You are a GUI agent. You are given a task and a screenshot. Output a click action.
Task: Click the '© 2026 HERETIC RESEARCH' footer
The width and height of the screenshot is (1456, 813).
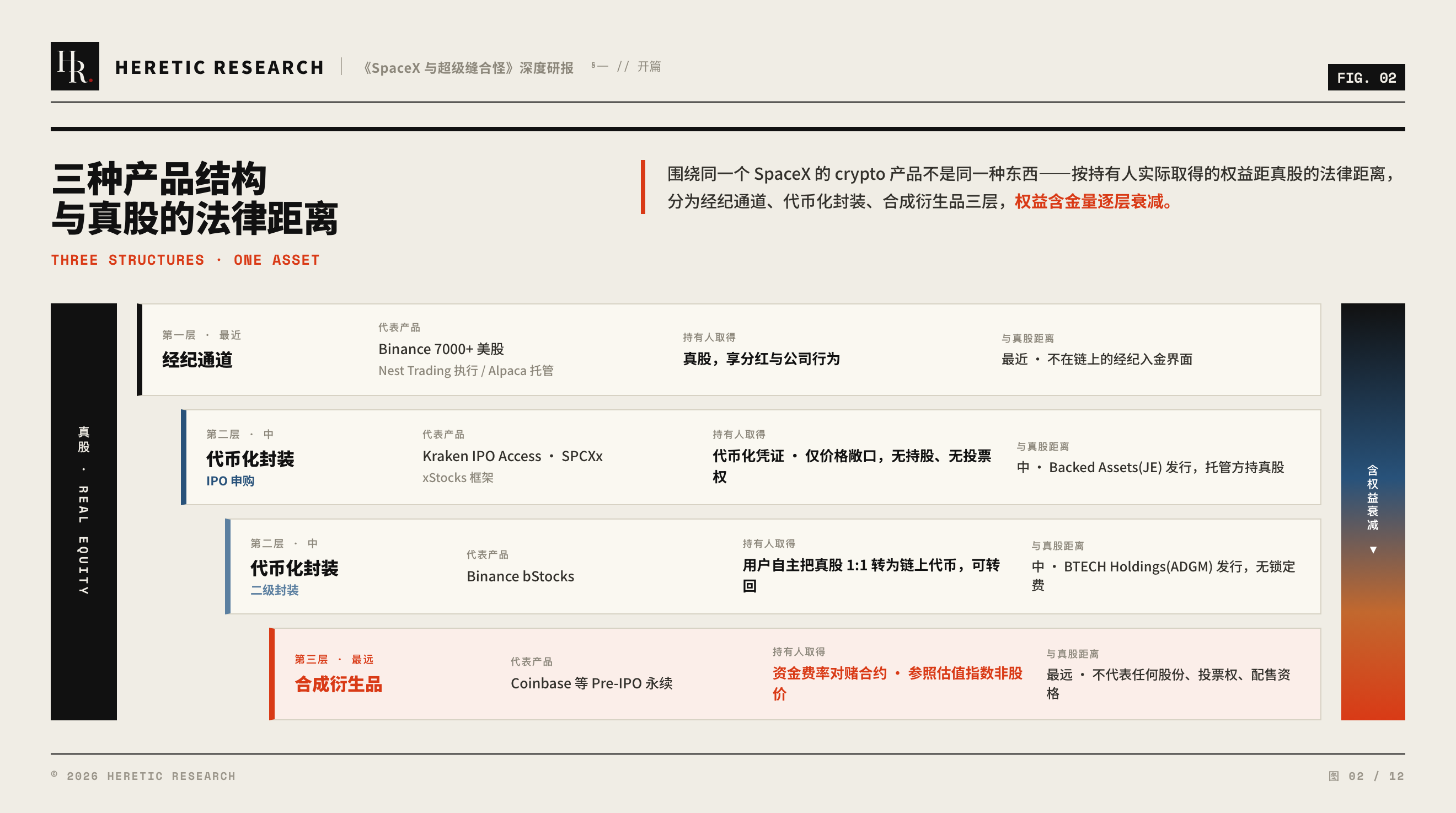tap(143, 775)
